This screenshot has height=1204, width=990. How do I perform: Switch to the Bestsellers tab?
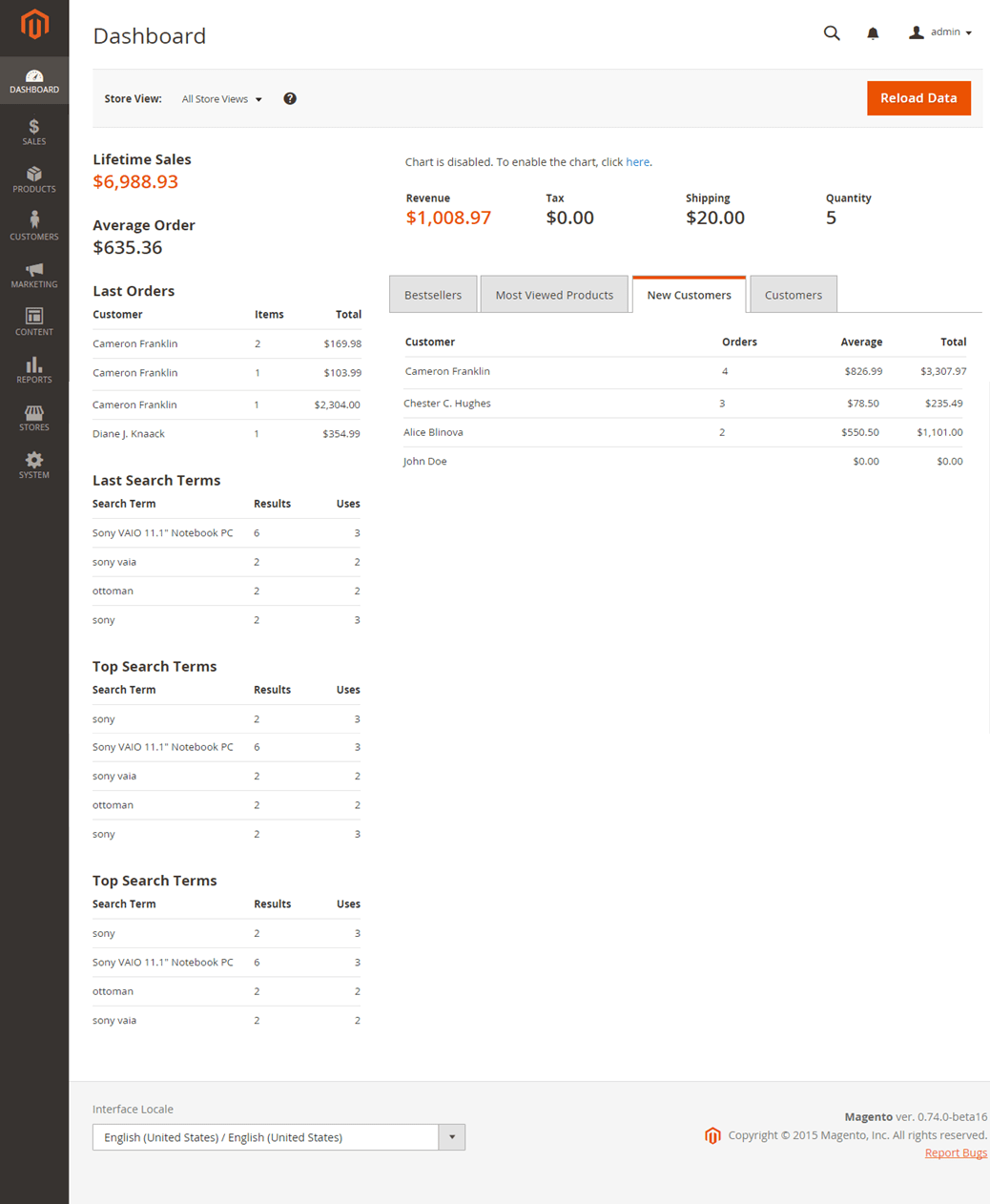(x=432, y=294)
